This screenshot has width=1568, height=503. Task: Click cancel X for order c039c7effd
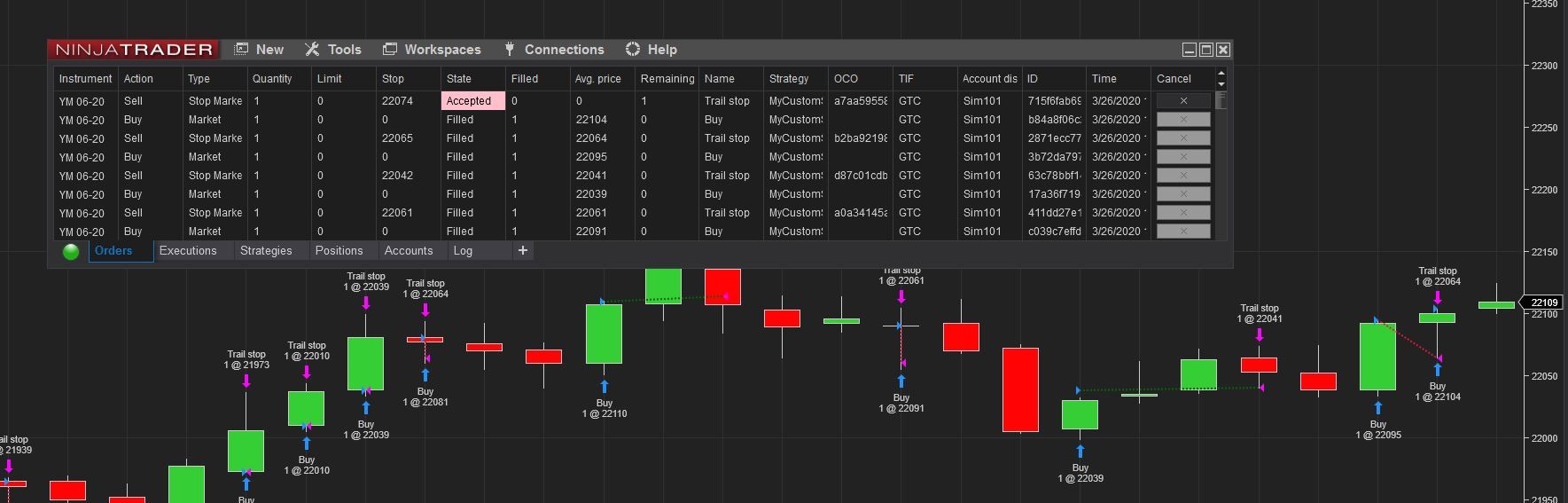click(x=1183, y=232)
